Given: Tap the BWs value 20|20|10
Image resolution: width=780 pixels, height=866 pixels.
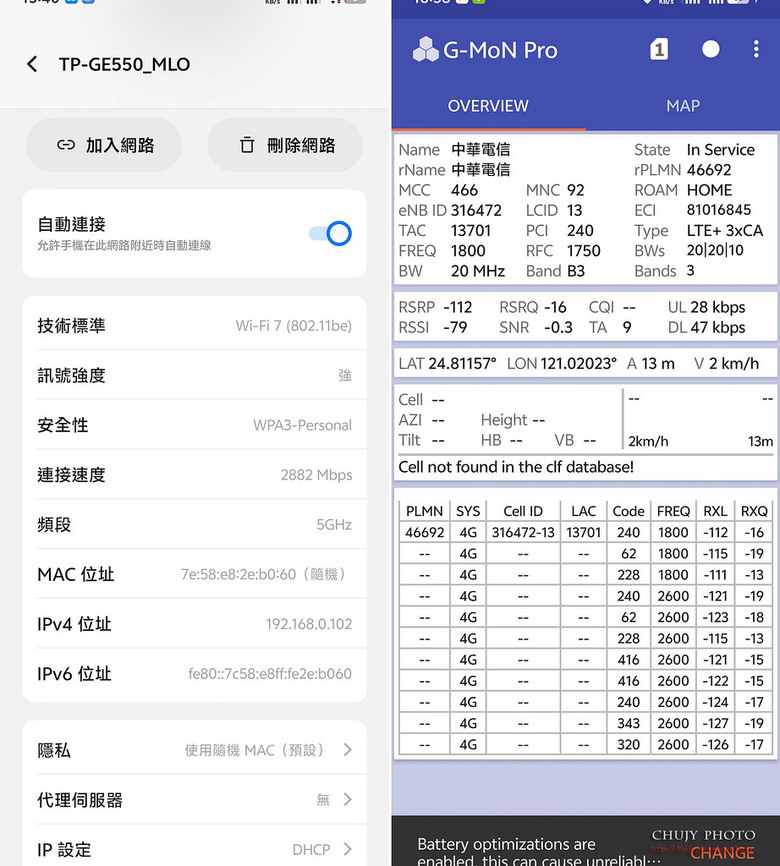Looking at the screenshot, I should [715, 250].
